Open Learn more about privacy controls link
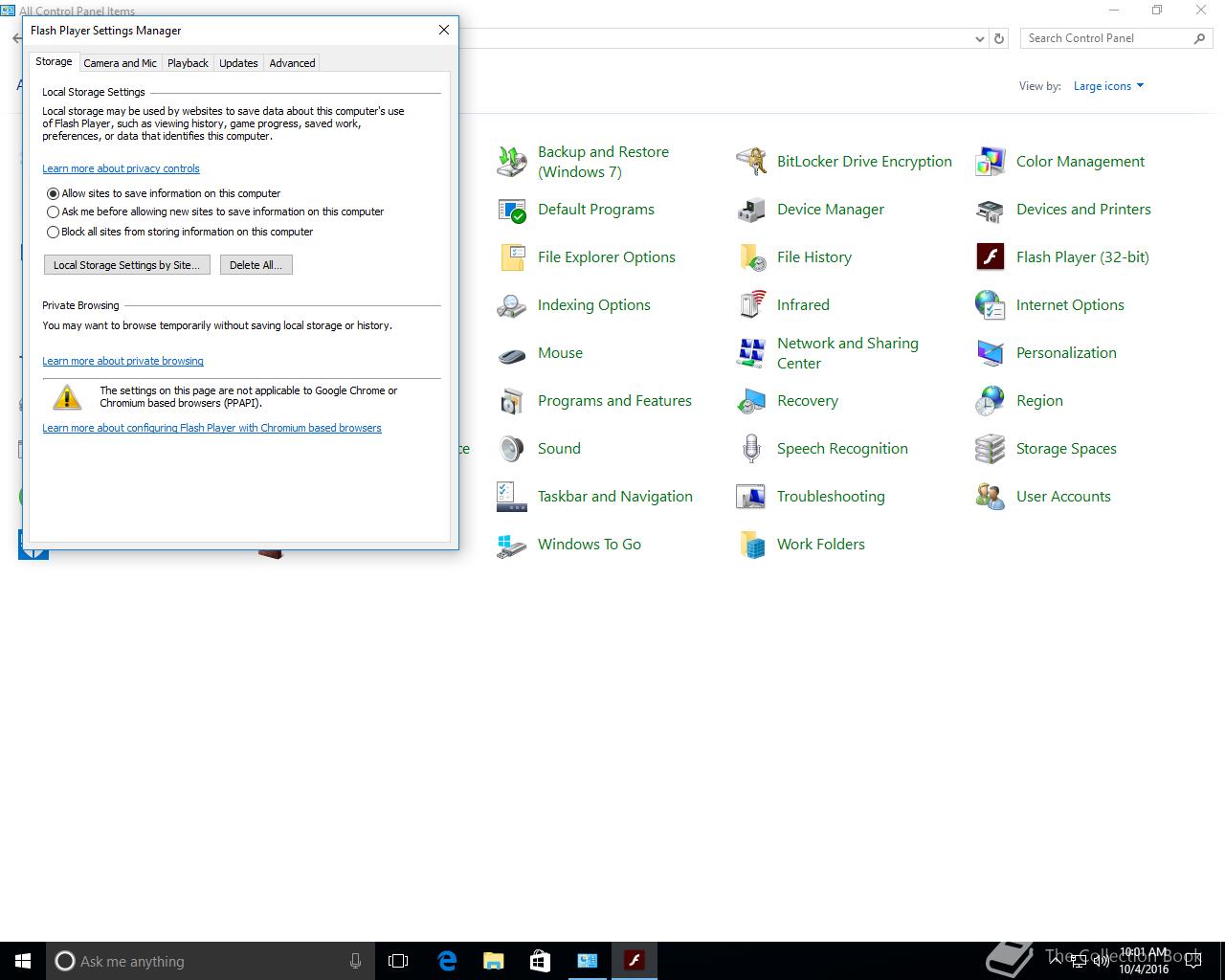 [x=121, y=168]
